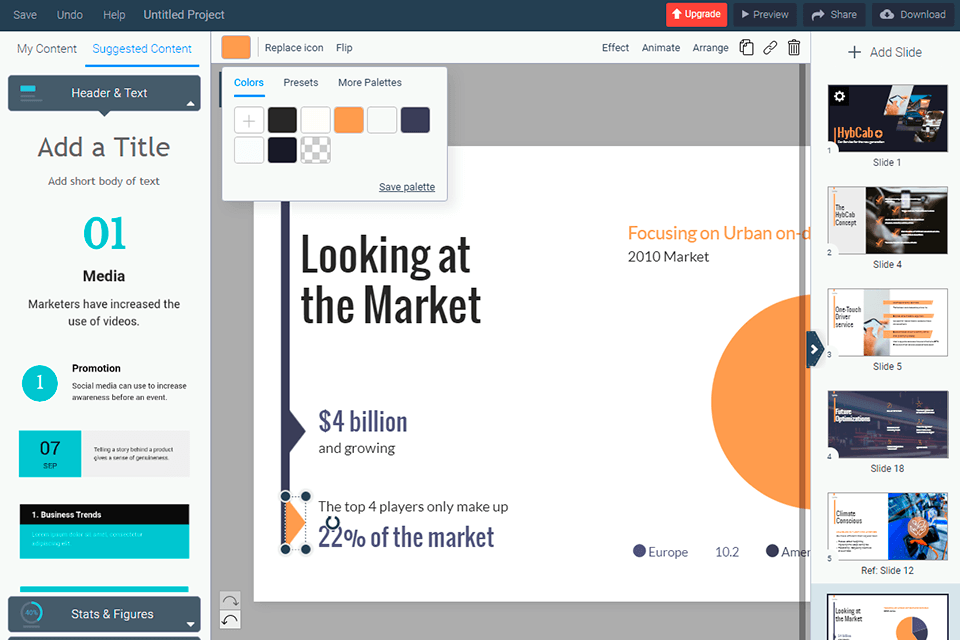Image resolution: width=960 pixels, height=640 pixels.
Task: Open the More Palettes tab
Action: 369,82
